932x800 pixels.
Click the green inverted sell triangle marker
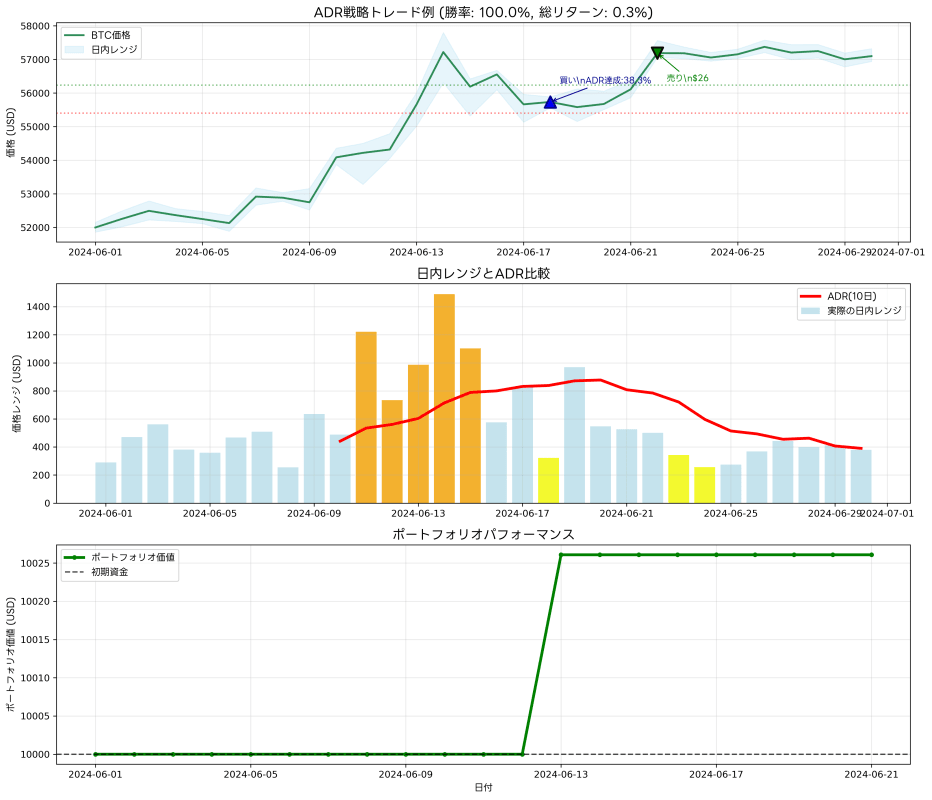[x=657, y=53]
